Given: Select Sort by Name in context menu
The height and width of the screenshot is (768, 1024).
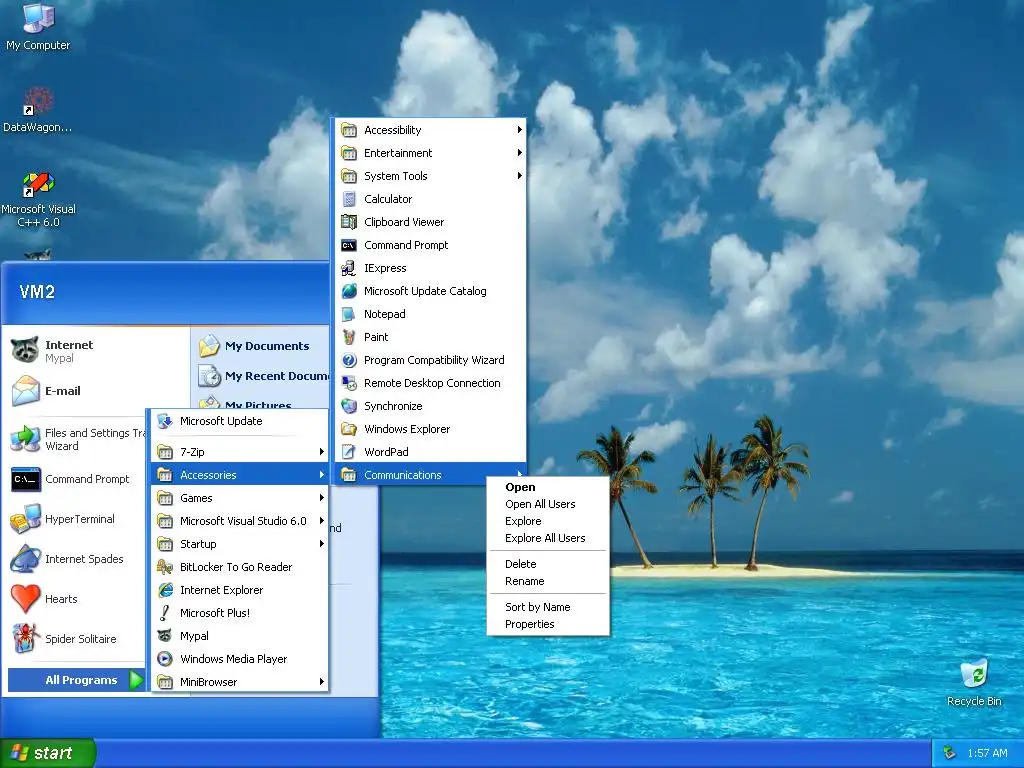Looking at the screenshot, I should (547, 607).
